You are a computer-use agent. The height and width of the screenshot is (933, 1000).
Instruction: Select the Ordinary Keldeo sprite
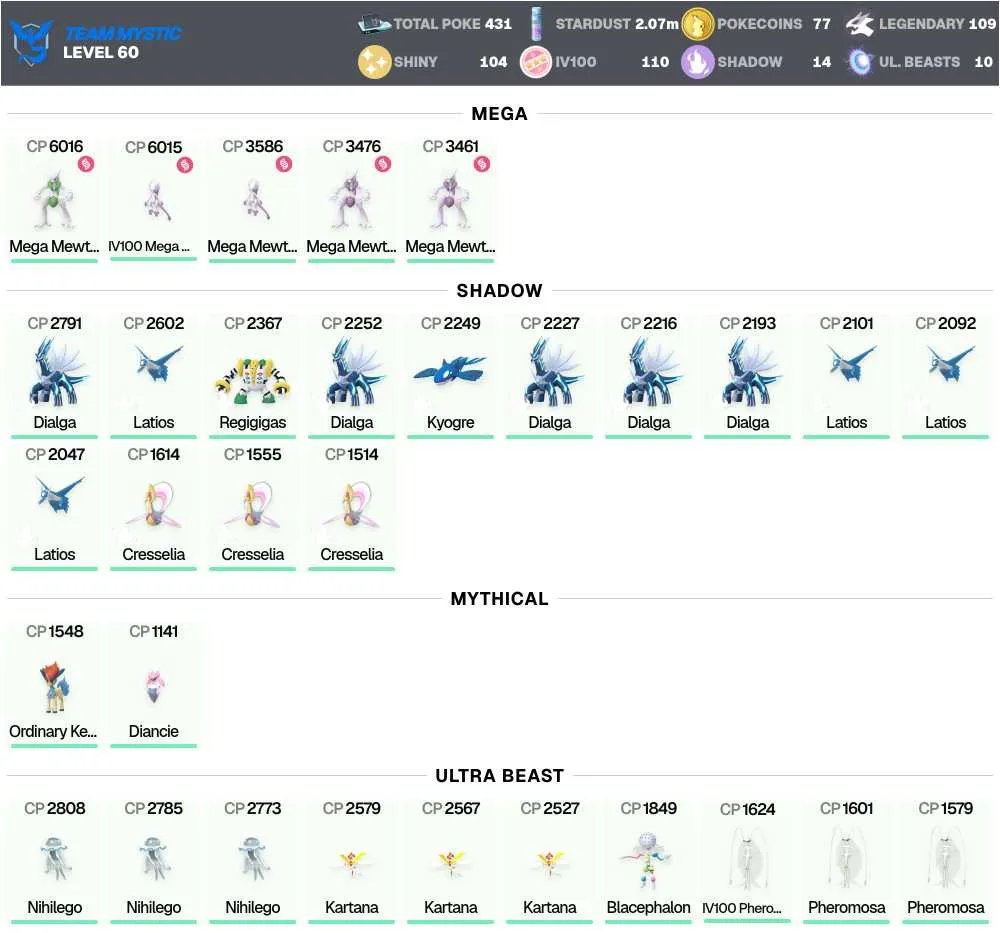click(x=55, y=687)
